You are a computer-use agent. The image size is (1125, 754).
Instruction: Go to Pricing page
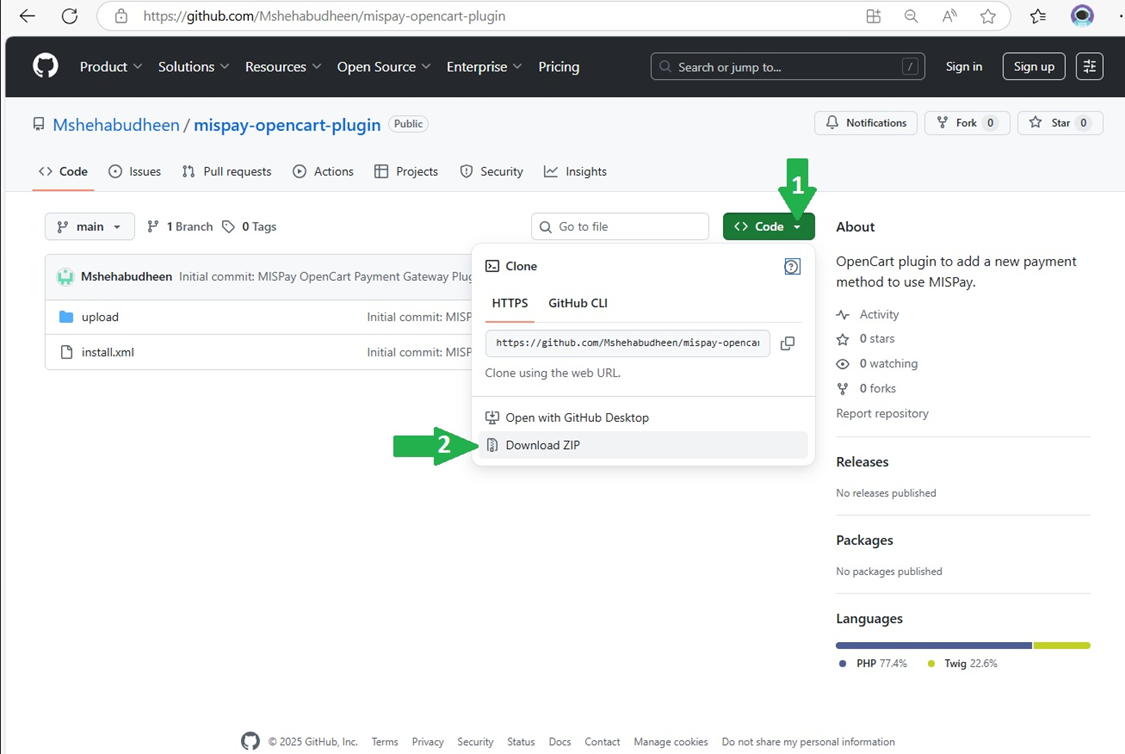tap(559, 67)
